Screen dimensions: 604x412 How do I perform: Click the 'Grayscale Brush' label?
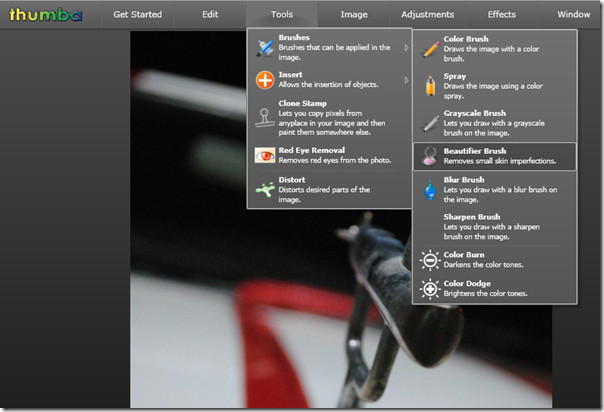475,113
